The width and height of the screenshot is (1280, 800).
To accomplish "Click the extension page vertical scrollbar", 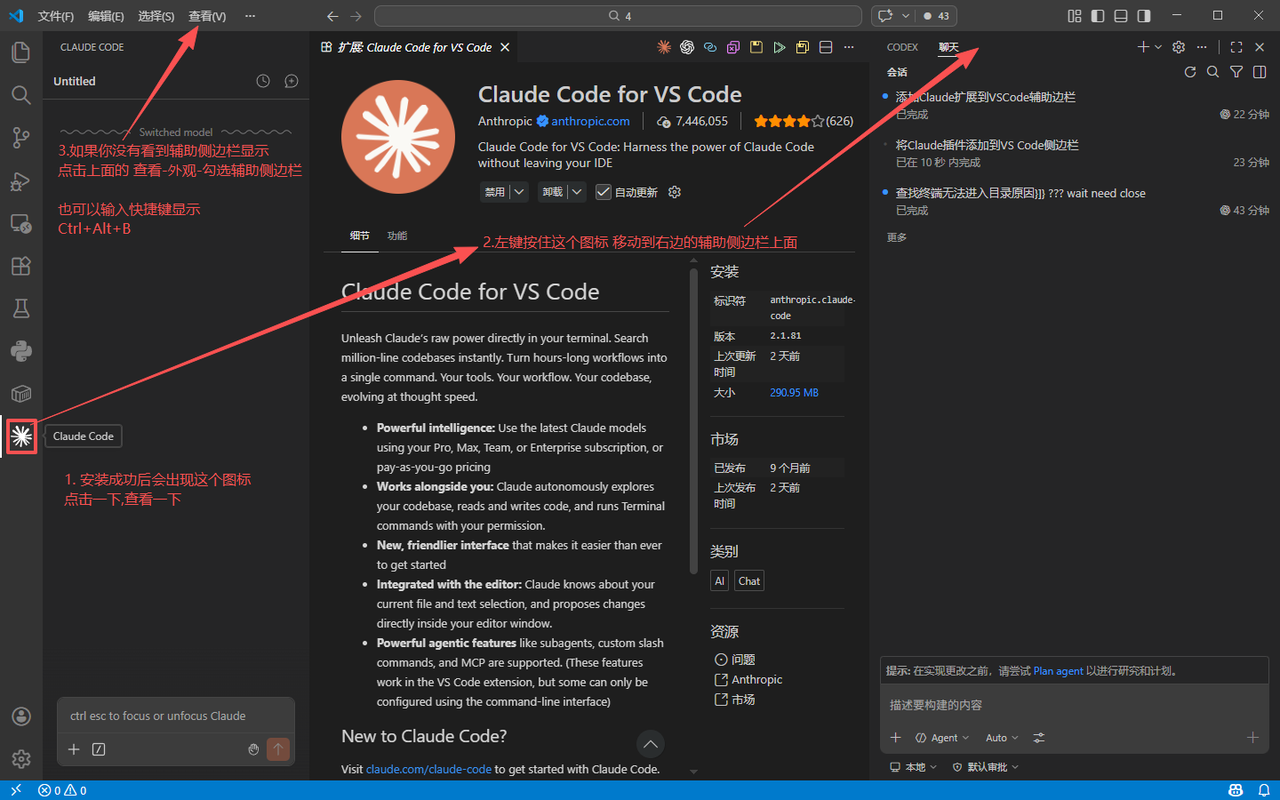I will [x=694, y=420].
